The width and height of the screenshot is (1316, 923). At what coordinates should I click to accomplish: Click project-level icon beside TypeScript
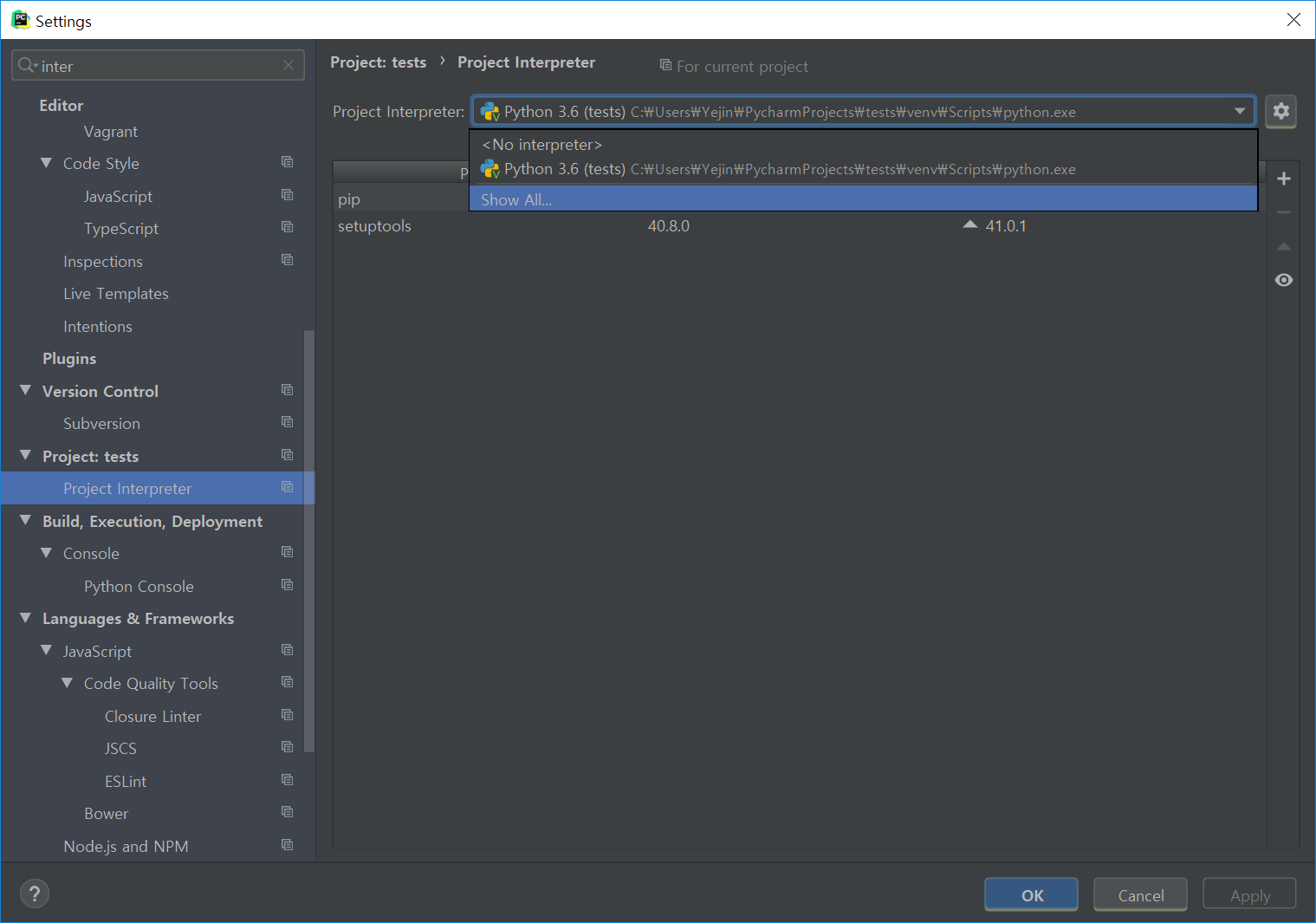point(287,227)
